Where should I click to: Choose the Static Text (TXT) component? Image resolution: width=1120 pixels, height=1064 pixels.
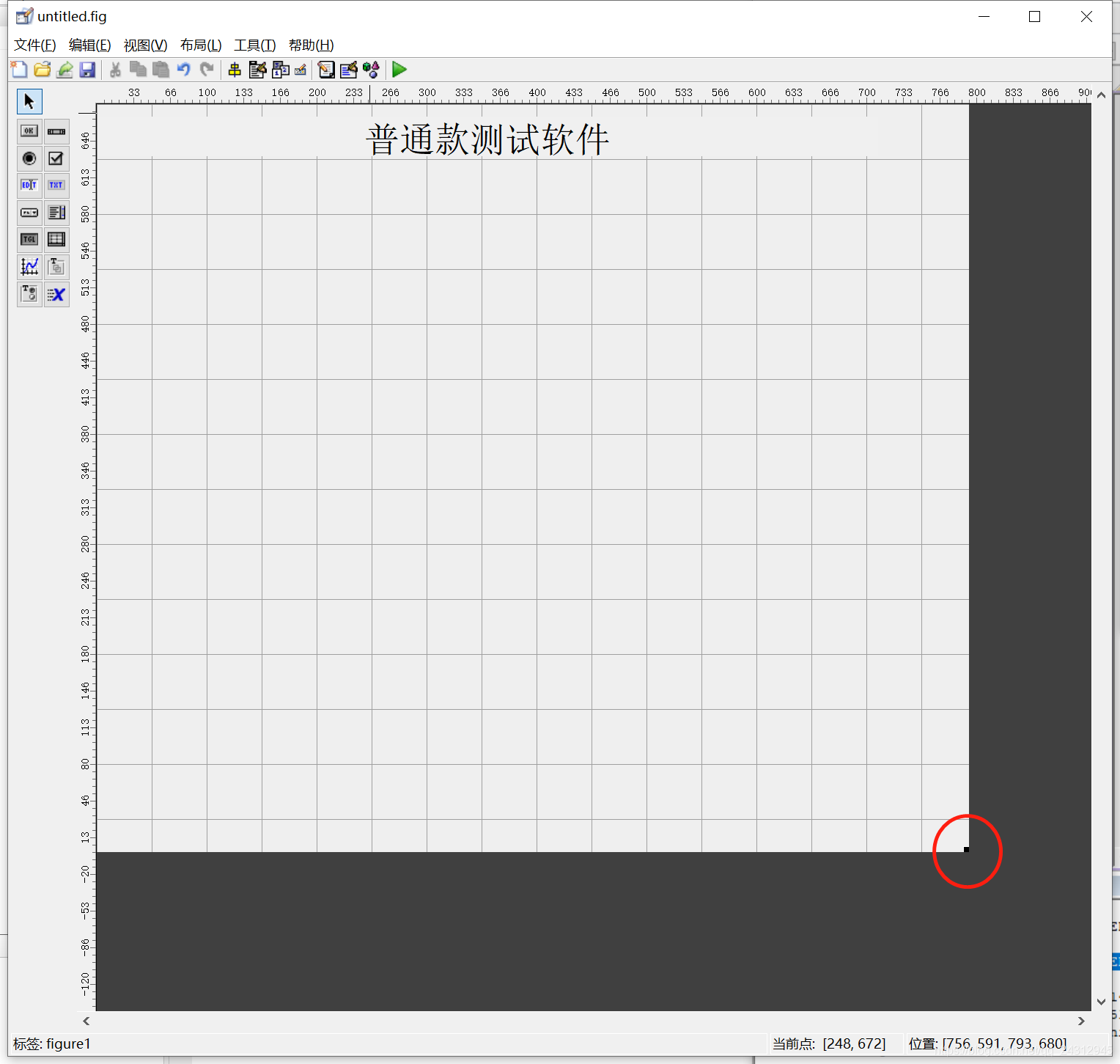coord(56,186)
